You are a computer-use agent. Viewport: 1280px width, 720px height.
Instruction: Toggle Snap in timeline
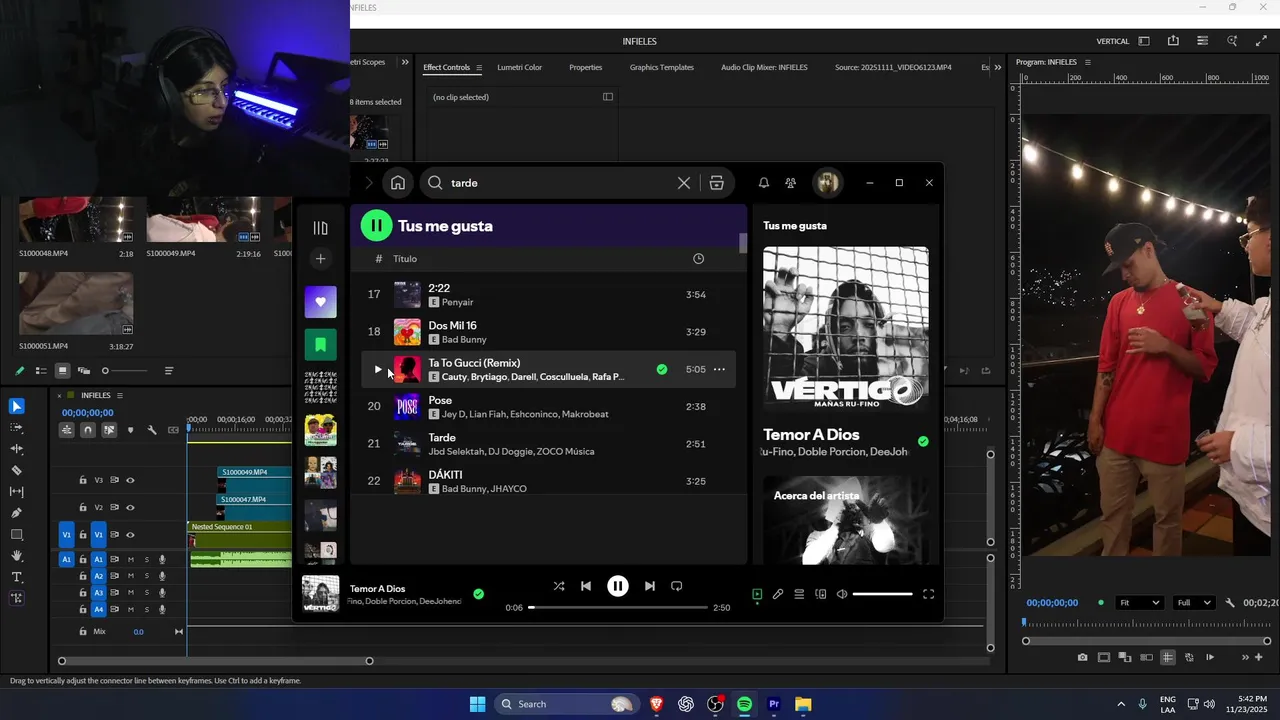click(x=88, y=430)
